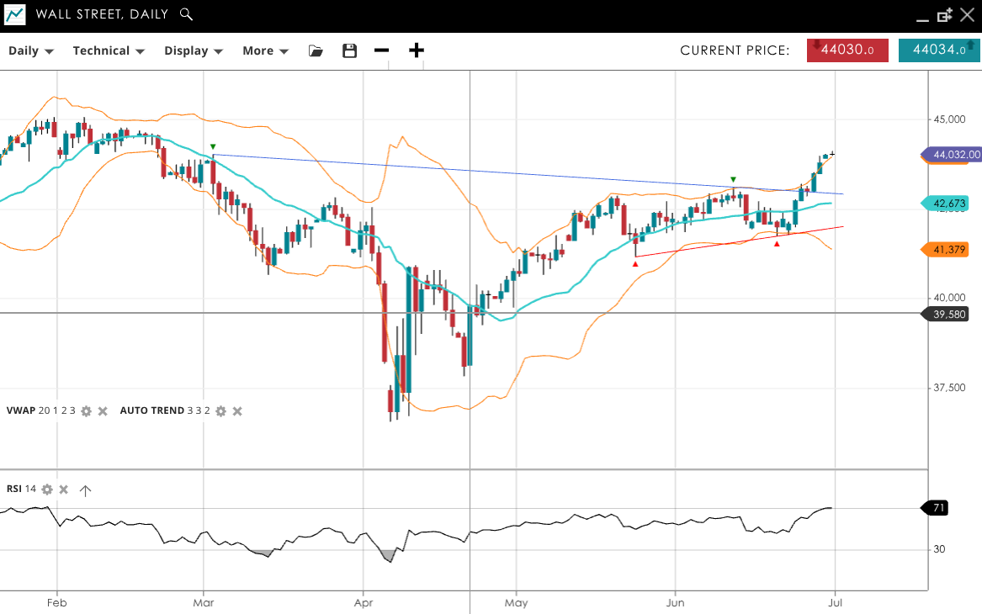Click the 39,580 horizontal line price label
This screenshot has width=982, height=614.
pyautogui.click(x=948, y=314)
